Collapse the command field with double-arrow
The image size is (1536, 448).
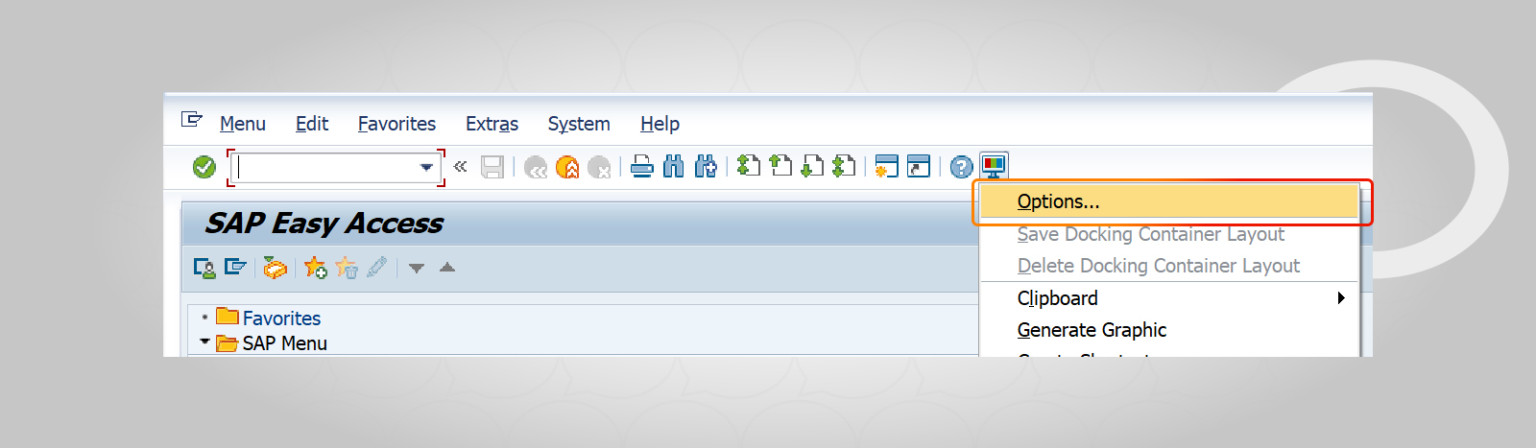460,166
